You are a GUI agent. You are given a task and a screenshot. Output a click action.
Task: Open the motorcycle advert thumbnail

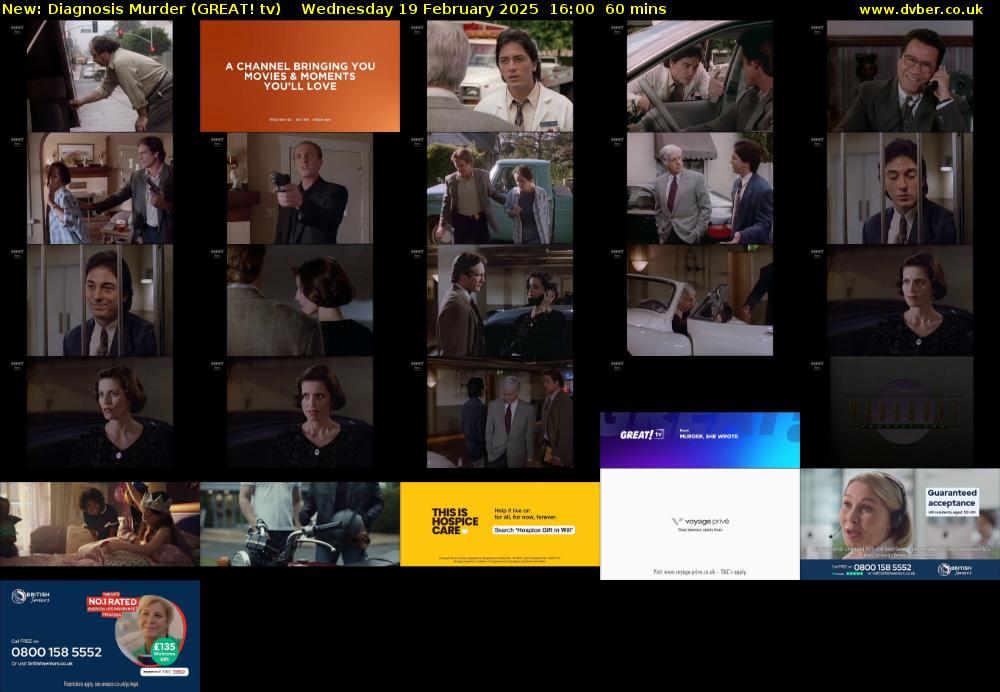(300, 524)
